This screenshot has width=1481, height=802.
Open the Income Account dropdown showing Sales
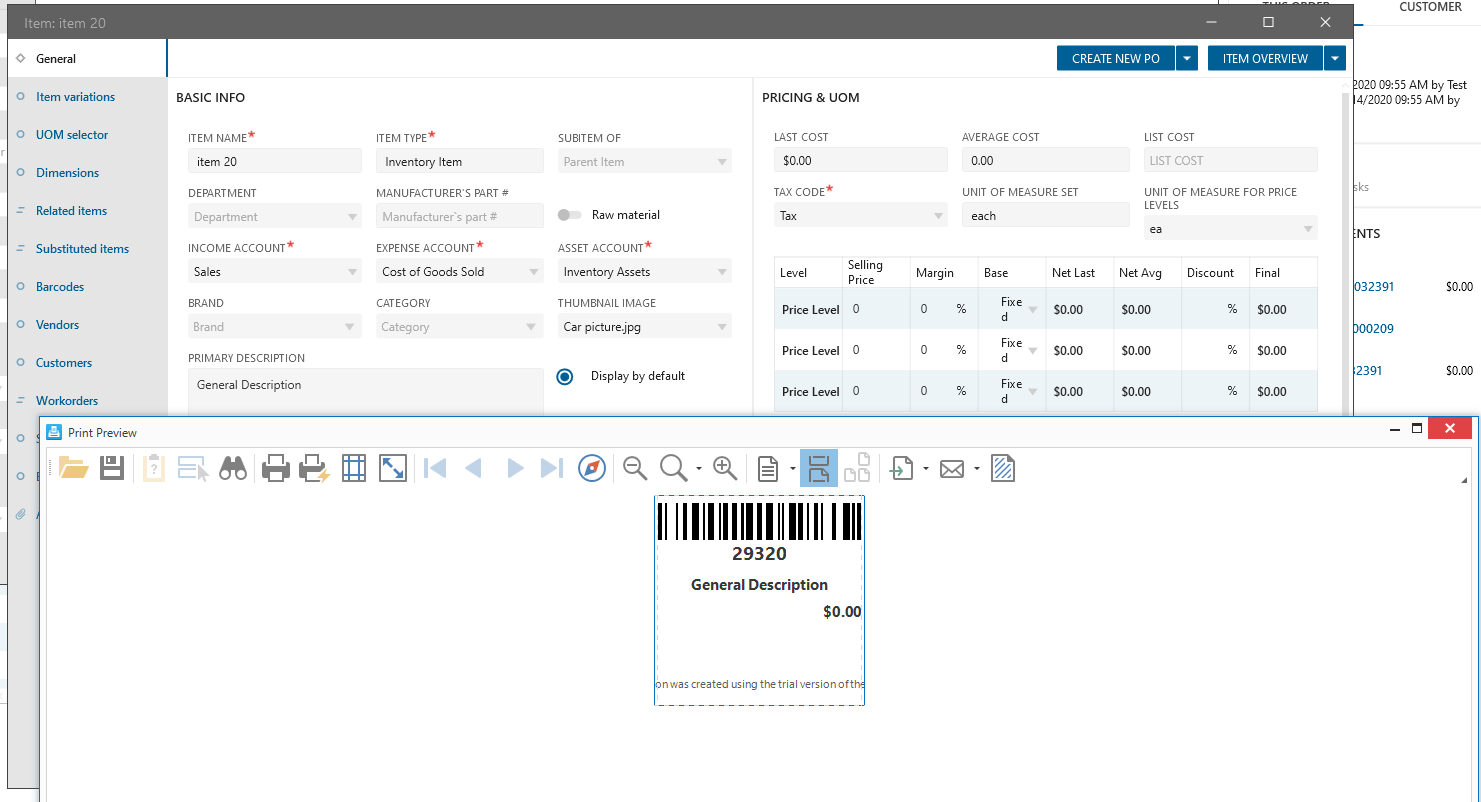tap(275, 272)
